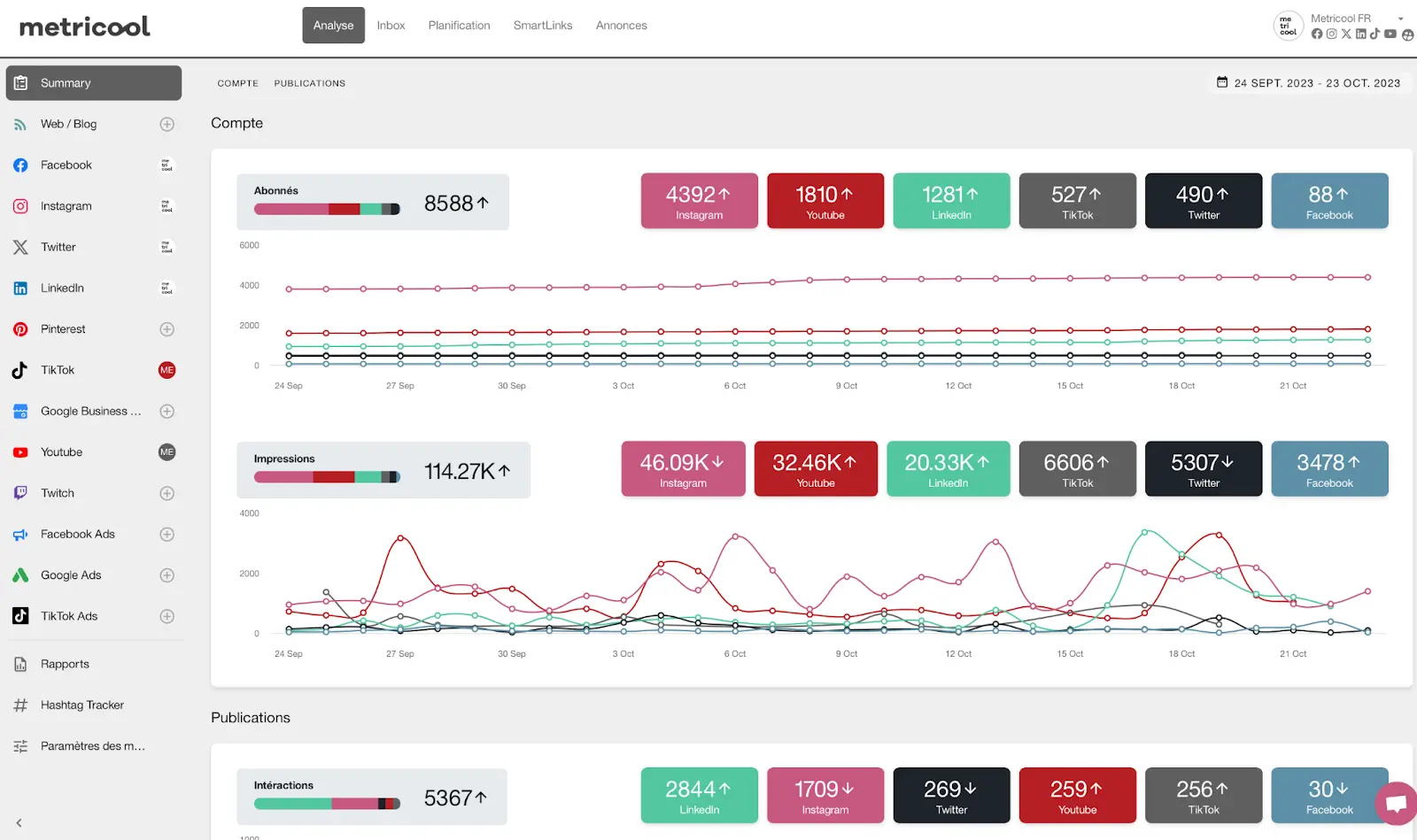Open the Rapports document icon
The image size is (1417, 840).
coord(20,664)
